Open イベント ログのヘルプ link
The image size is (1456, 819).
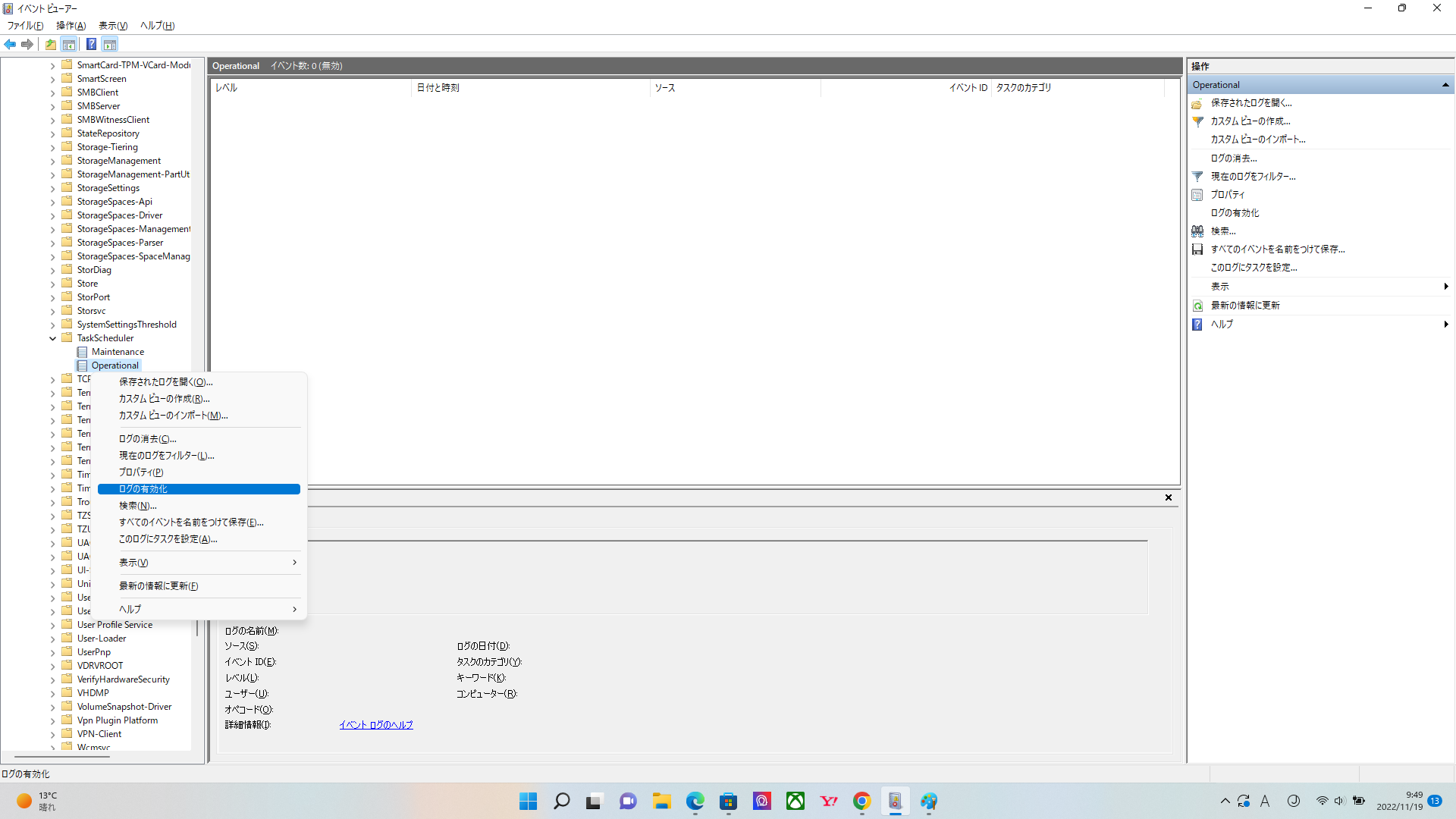pos(375,725)
